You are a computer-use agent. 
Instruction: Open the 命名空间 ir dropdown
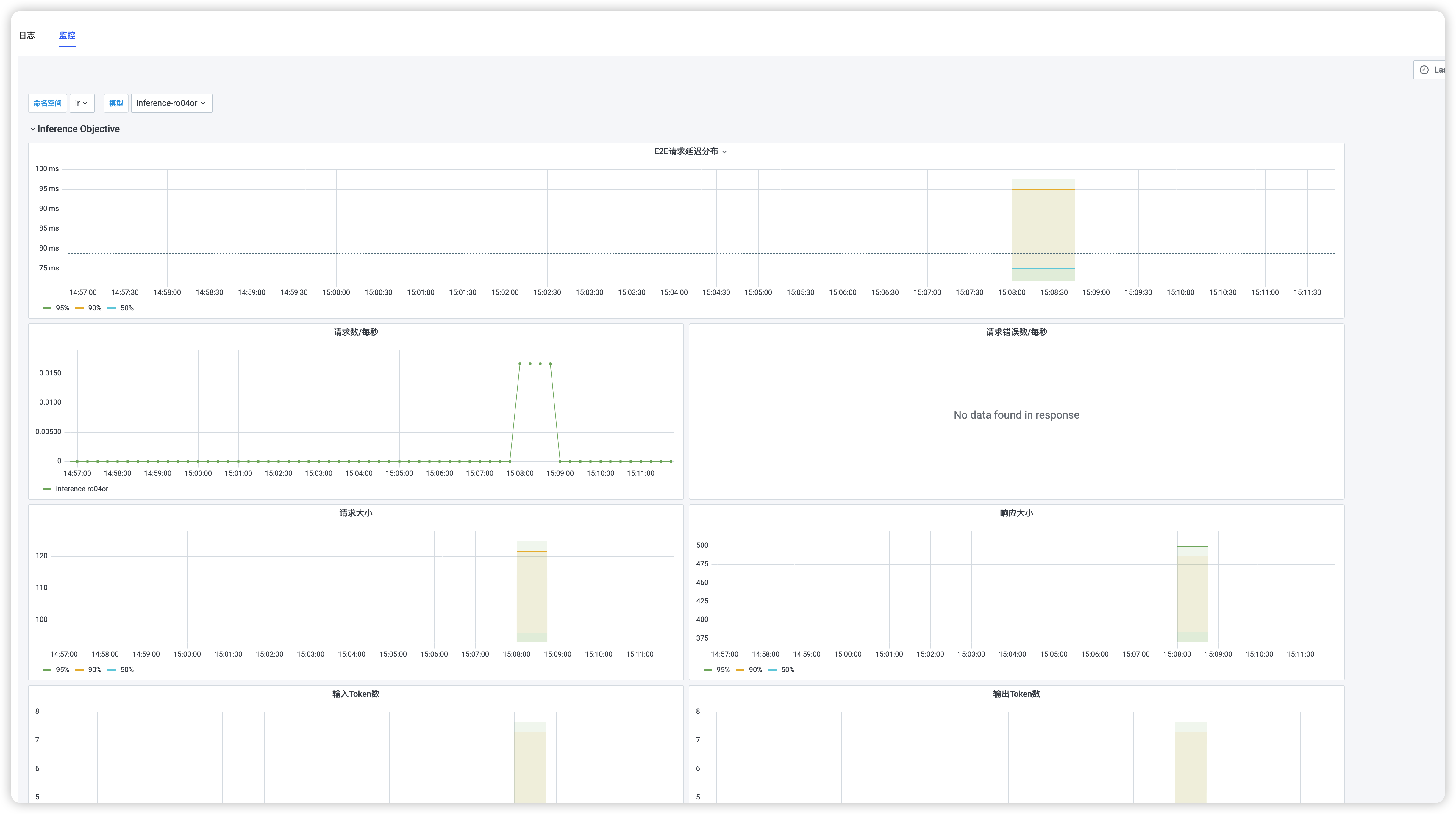coord(81,103)
